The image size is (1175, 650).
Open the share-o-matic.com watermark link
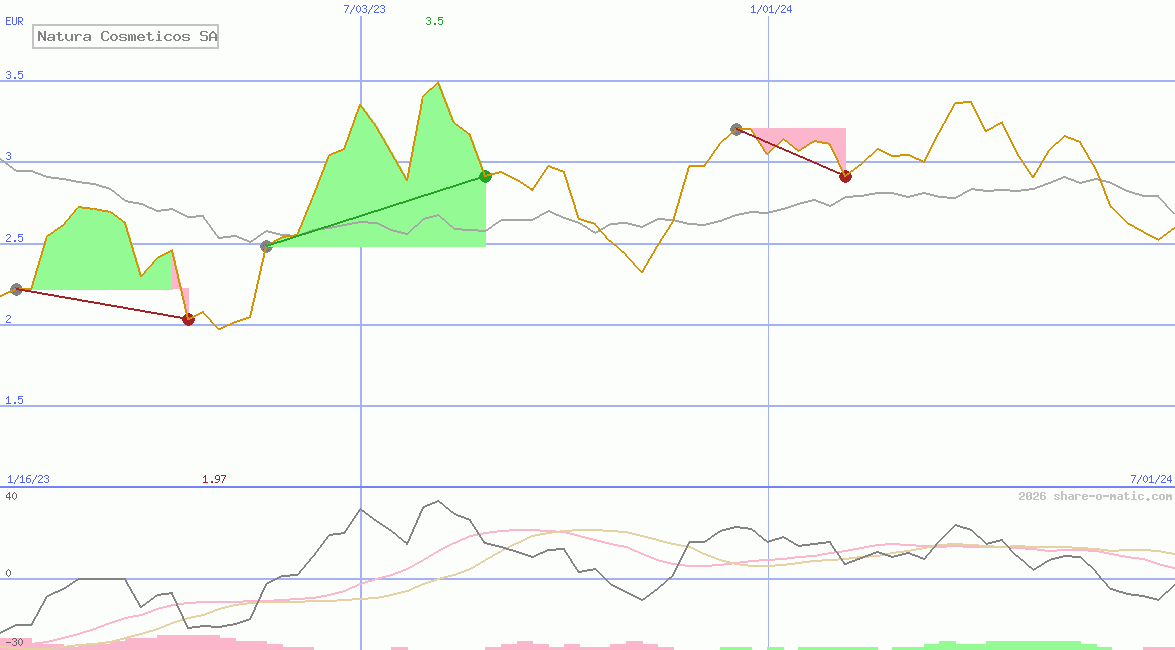1095,496
